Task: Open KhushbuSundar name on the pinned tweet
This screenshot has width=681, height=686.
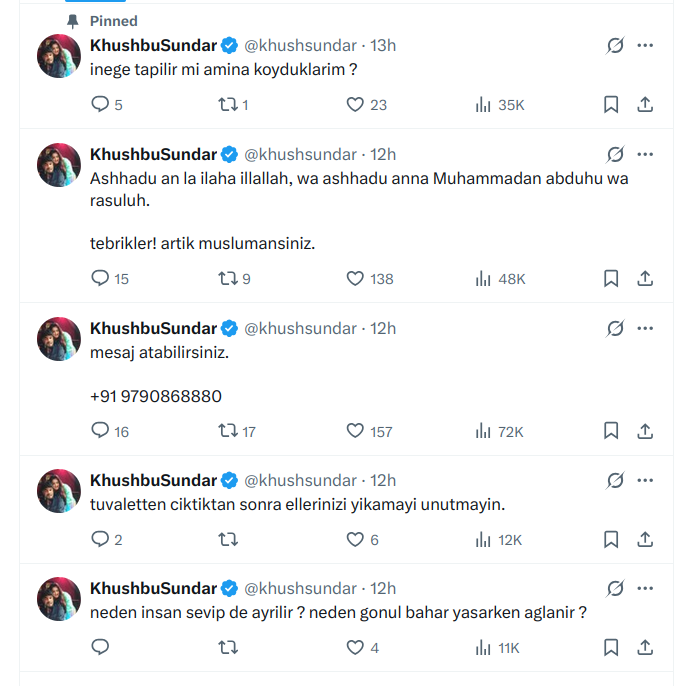Action: click(153, 45)
